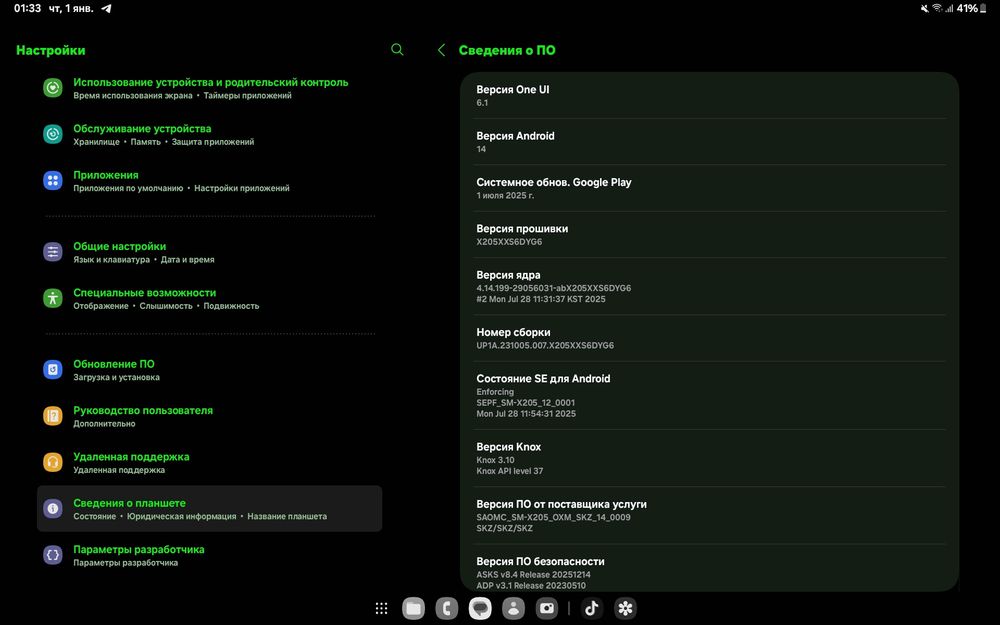This screenshot has height=625, width=1000.
Task: Tap the Сведения о ПО title
Action: click(507, 50)
